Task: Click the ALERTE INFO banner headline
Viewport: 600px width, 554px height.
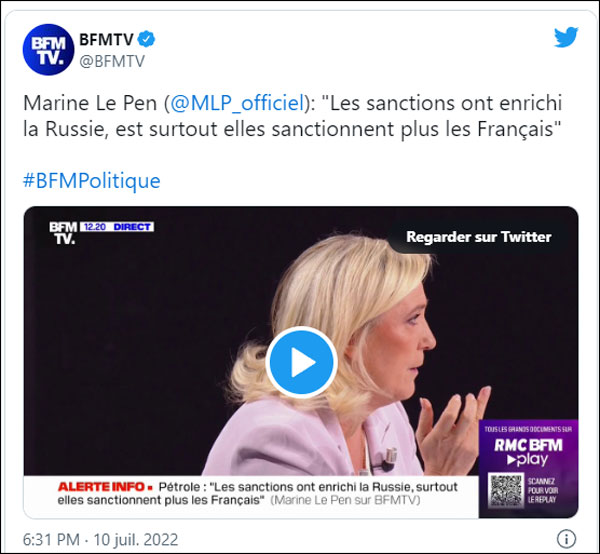Action: (258, 494)
